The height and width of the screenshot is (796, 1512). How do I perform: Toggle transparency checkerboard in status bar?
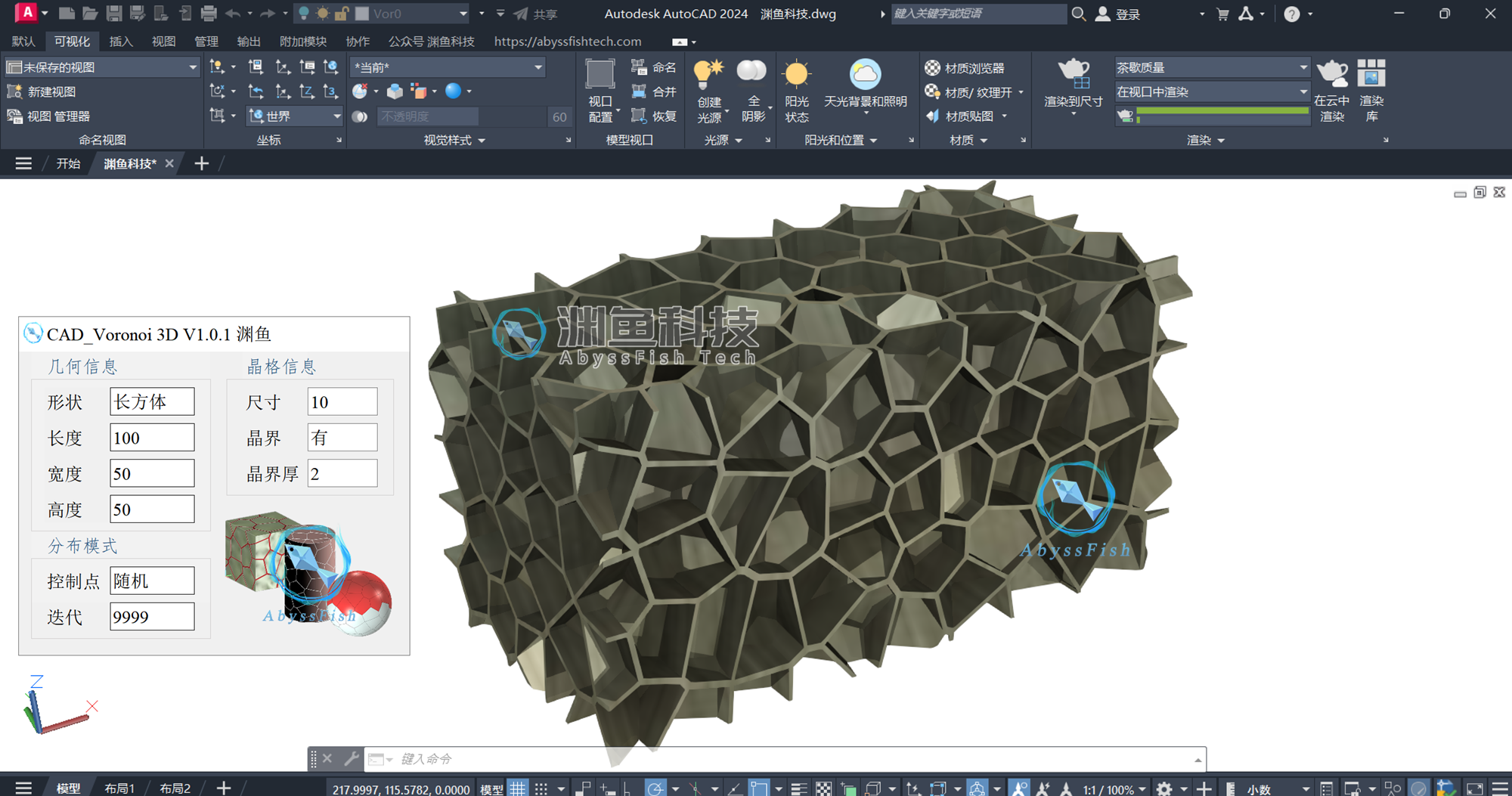[x=823, y=788]
